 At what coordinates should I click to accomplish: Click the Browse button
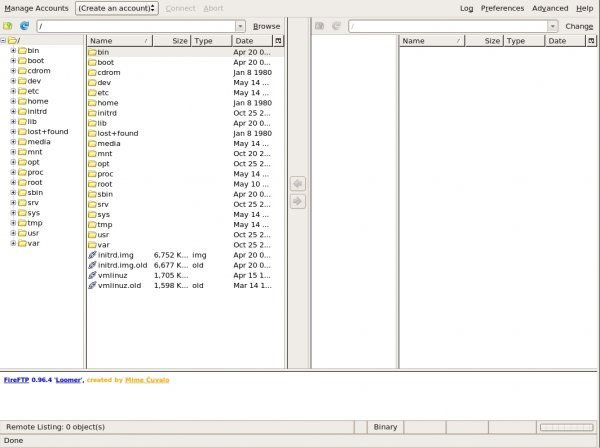266,26
